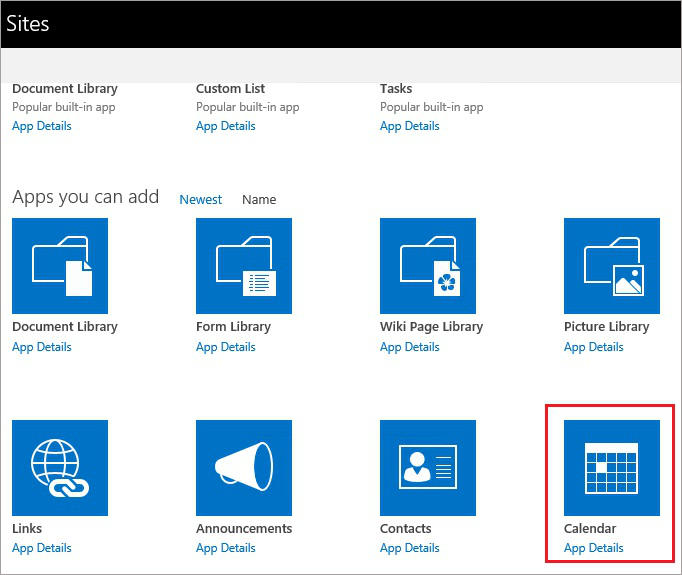Open the Wiki Page Library tile icon
This screenshot has width=682, height=575.
(x=428, y=266)
